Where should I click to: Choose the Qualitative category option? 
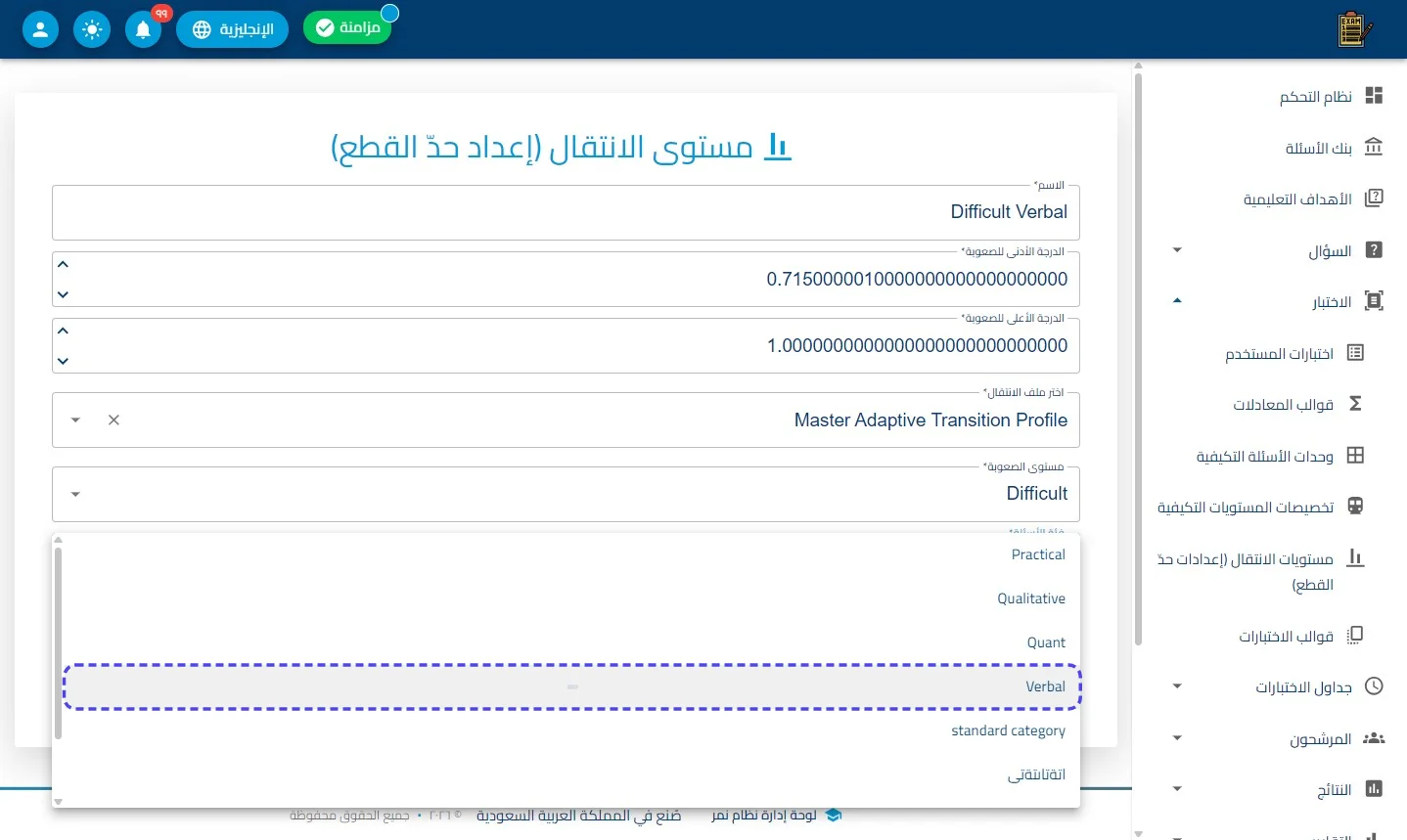572,598
